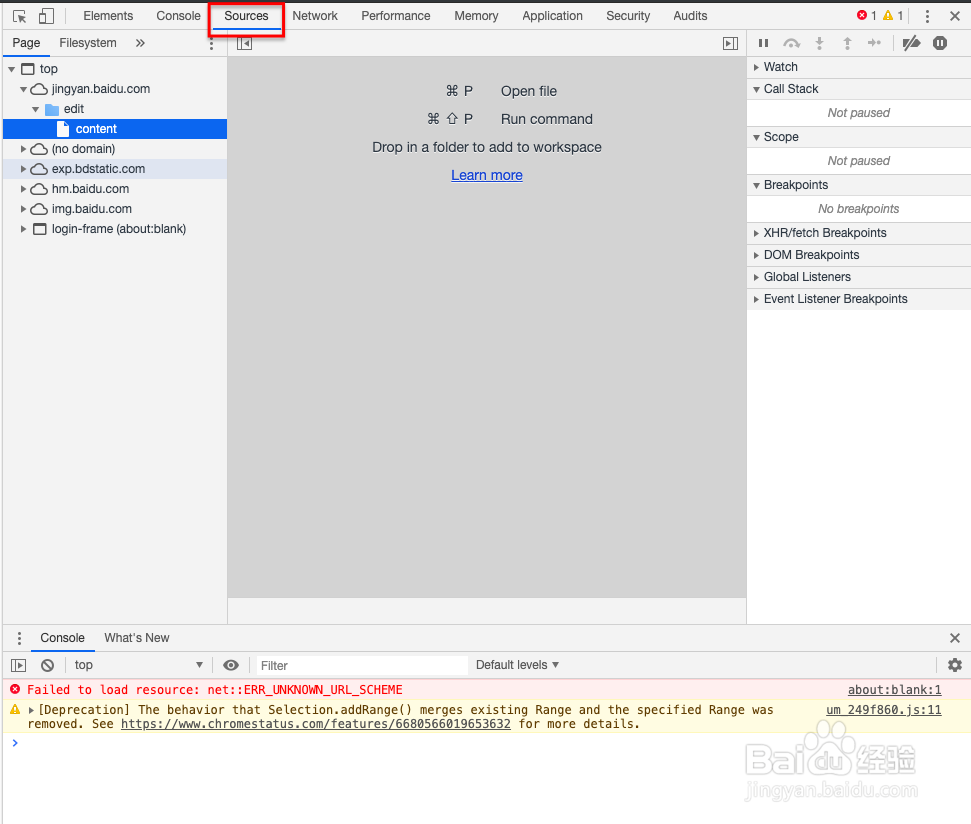Image resolution: width=971 pixels, height=824 pixels.
Task: Select the Filesystem navigator tab
Action: click(88, 43)
